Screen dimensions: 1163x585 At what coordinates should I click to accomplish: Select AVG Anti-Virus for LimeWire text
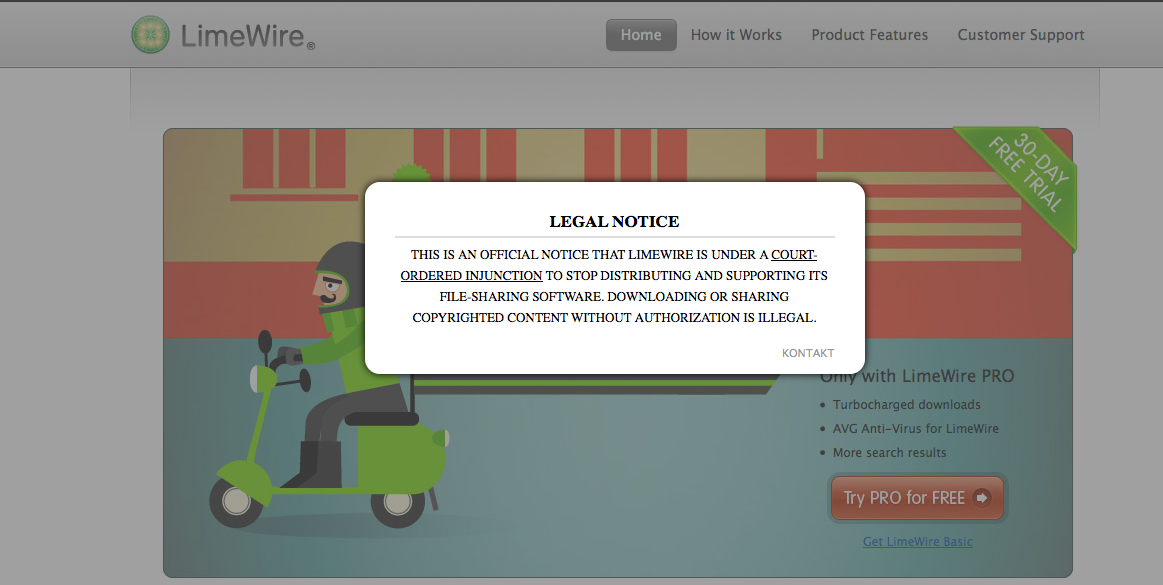915,429
